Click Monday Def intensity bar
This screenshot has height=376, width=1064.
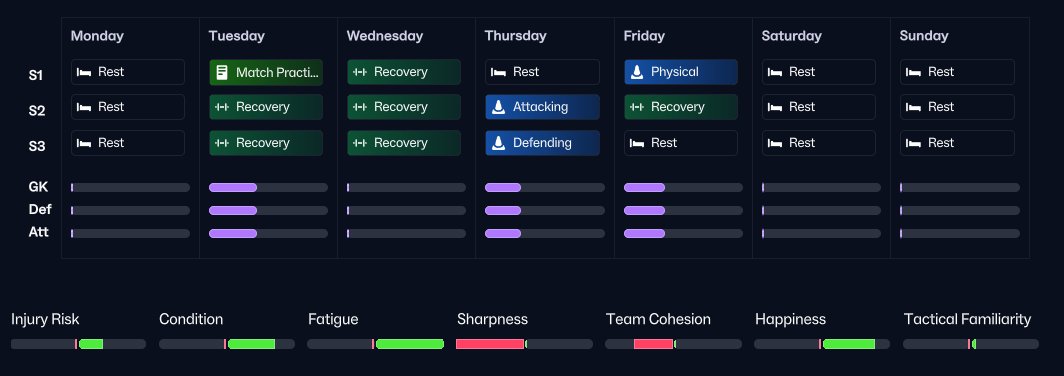click(130, 210)
